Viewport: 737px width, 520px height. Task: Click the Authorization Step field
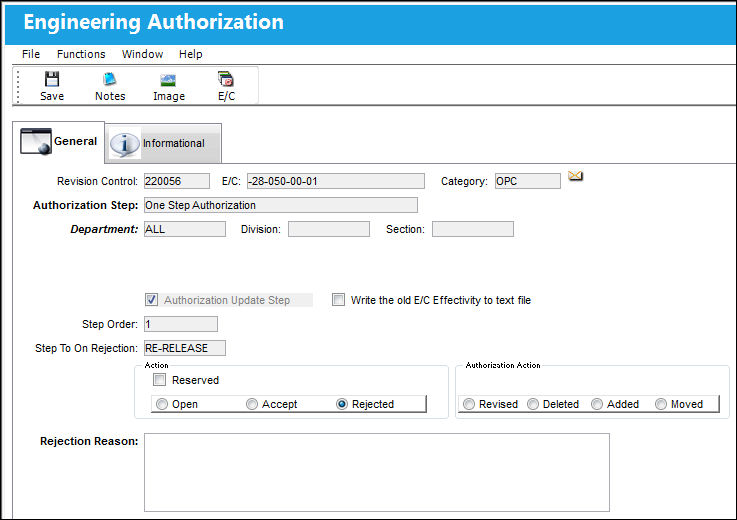[x=281, y=205]
